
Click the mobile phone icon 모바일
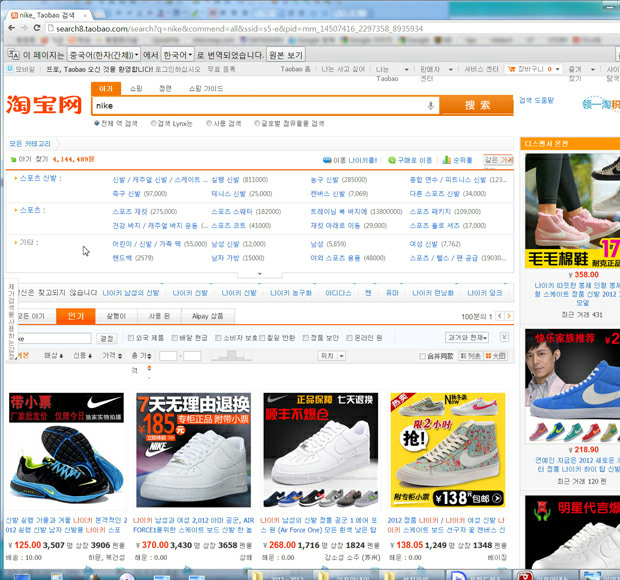(10, 69)
